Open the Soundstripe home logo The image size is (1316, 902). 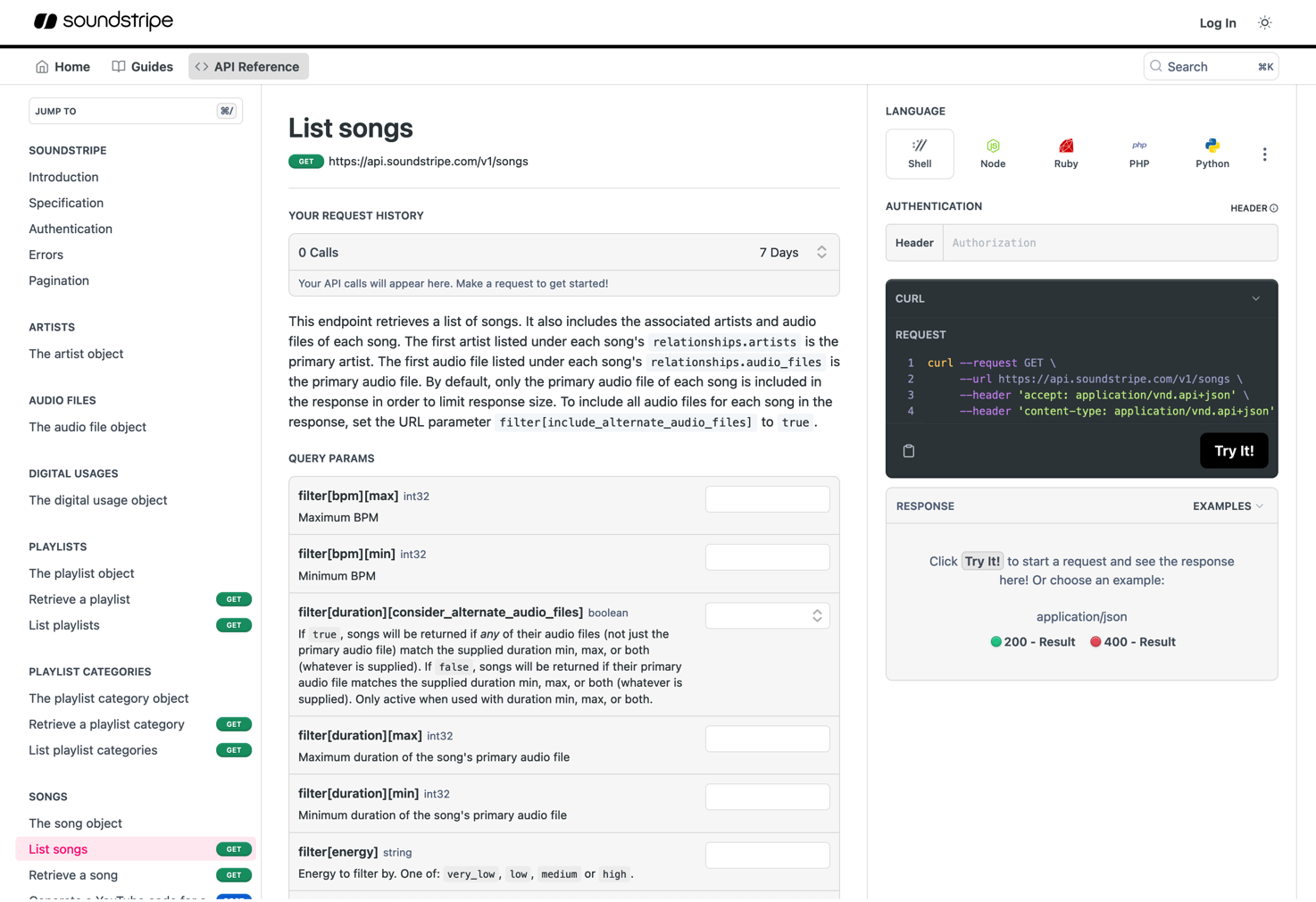click(102, 21)
